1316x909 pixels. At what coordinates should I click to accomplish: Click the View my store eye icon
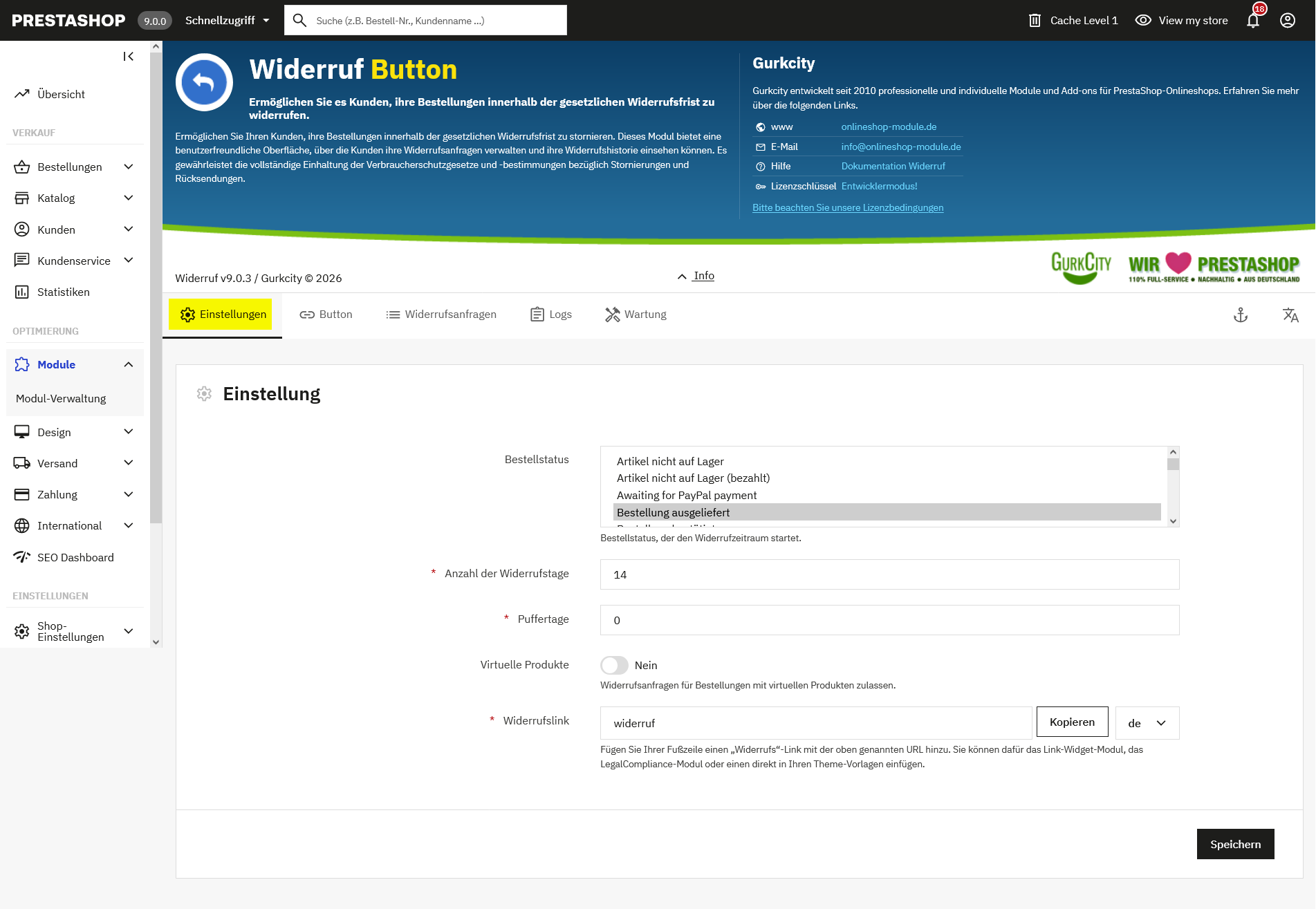tap(1143, 20)
